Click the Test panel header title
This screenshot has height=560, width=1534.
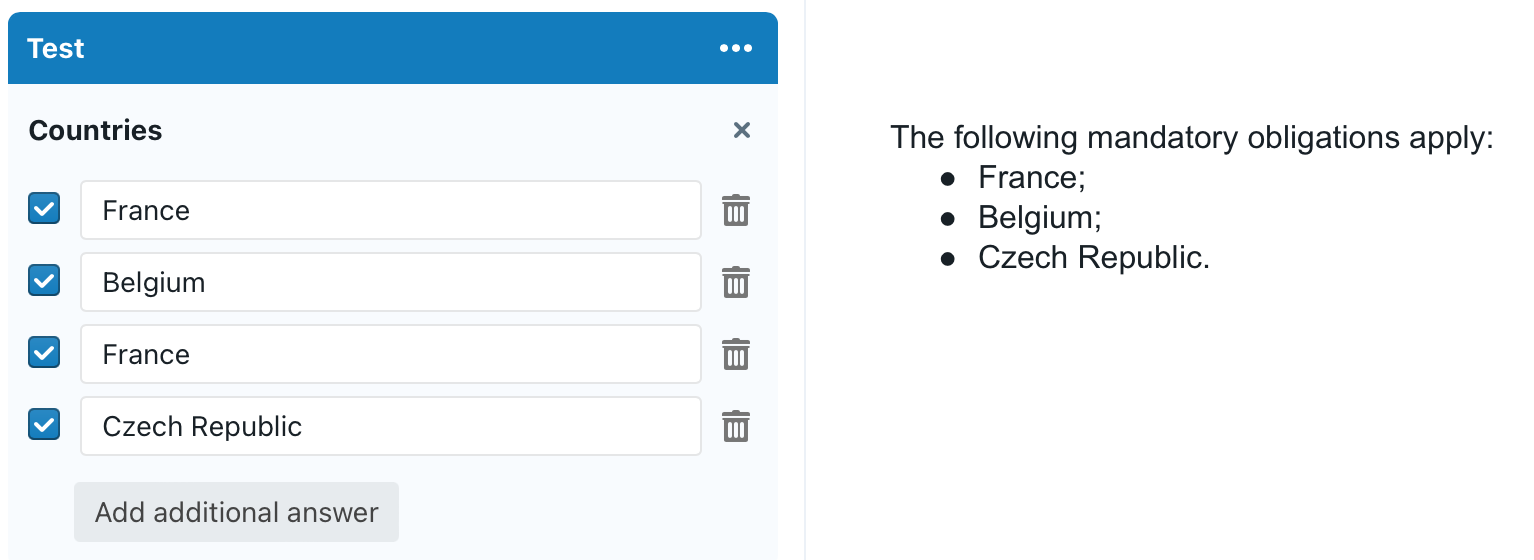pos(56,48)
